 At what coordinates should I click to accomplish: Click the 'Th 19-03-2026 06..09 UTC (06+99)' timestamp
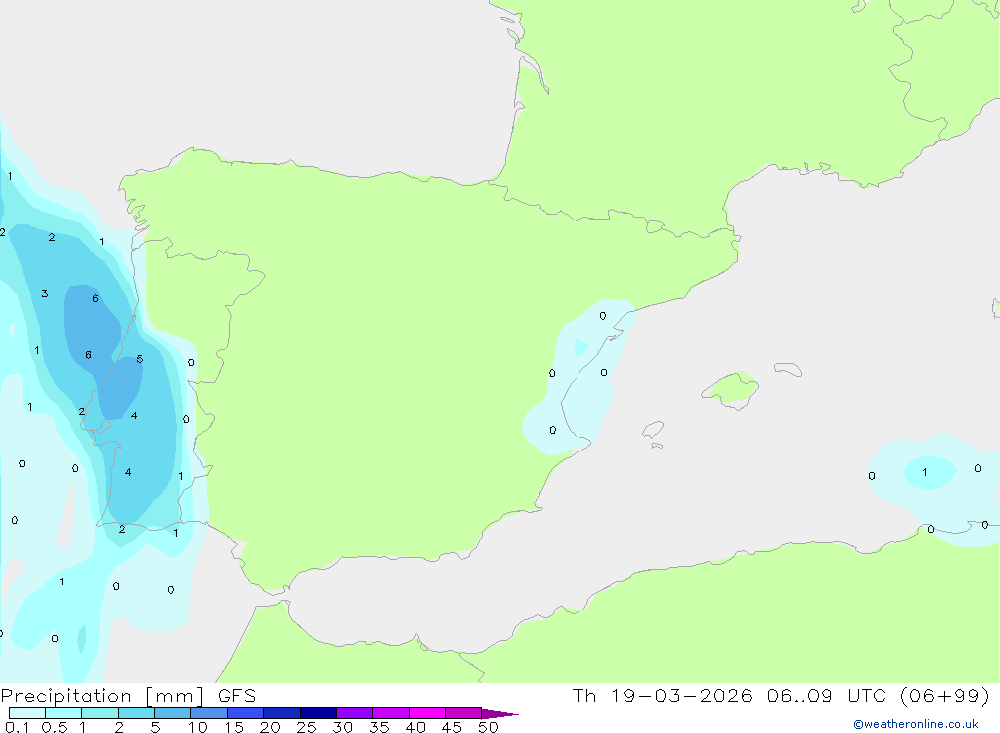pos(781,695)
